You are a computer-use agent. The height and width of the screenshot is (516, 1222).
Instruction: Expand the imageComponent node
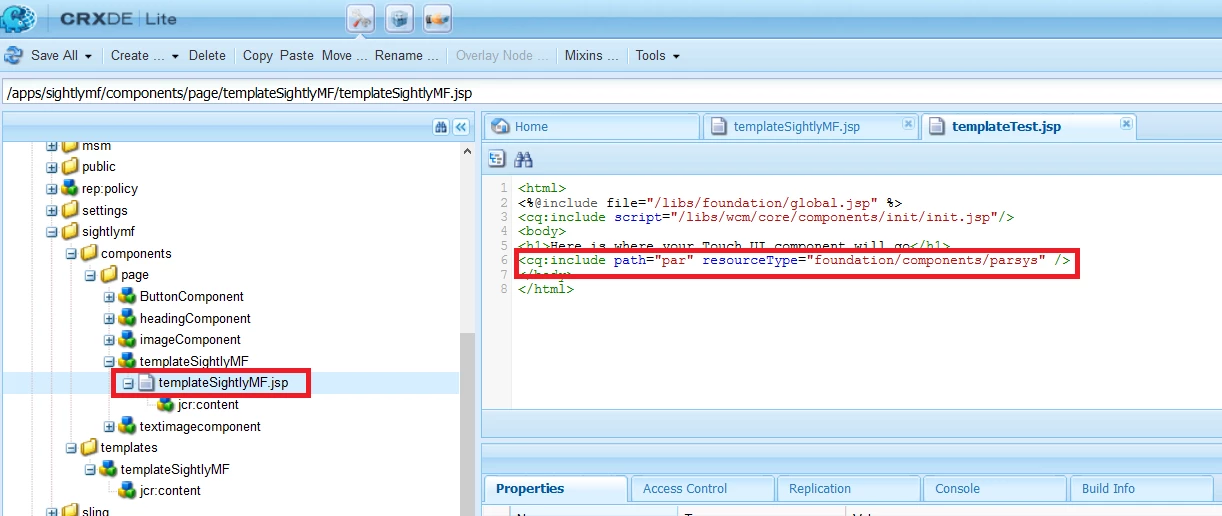click(x=109, y=340)
